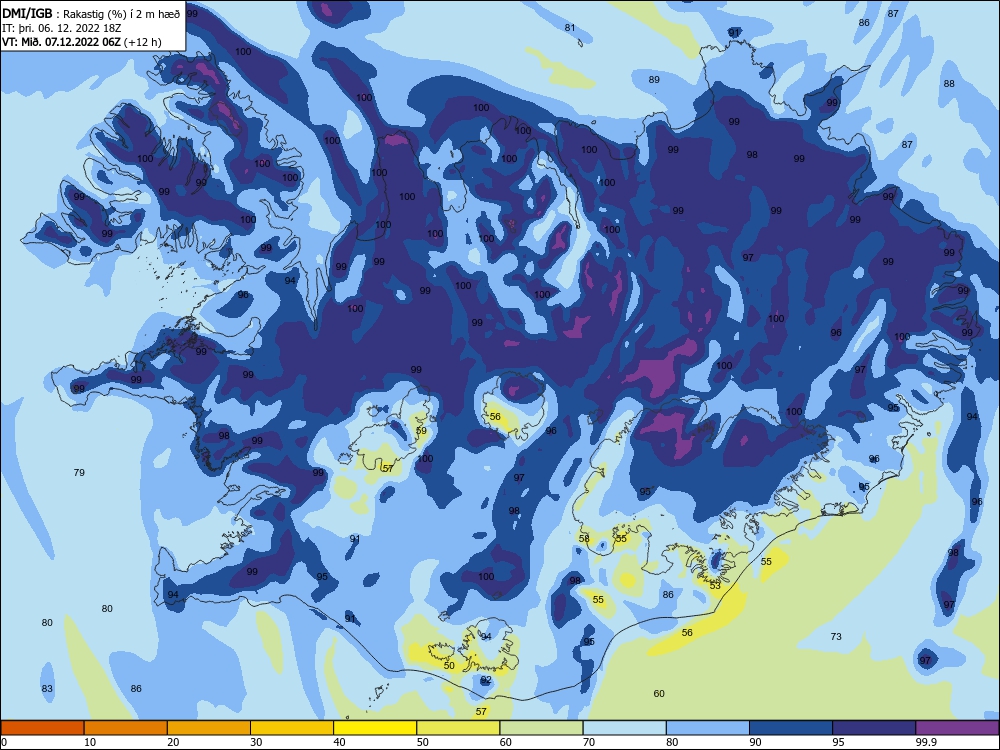
Task: Click the map value "79" in the western sea
Action: [x=79, y=473]
